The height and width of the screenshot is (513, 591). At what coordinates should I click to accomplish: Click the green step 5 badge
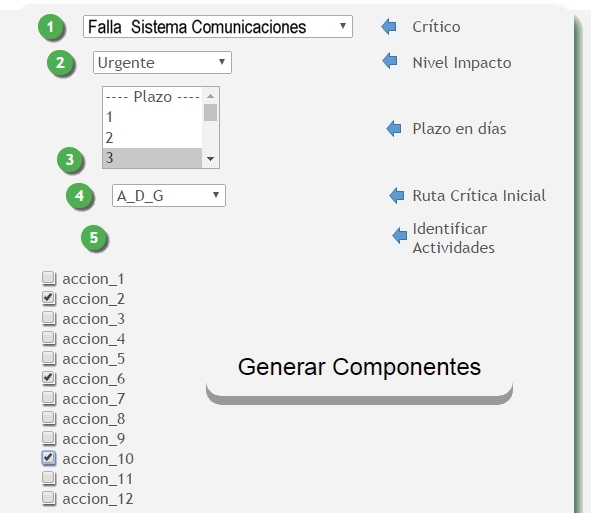(94, 238)
